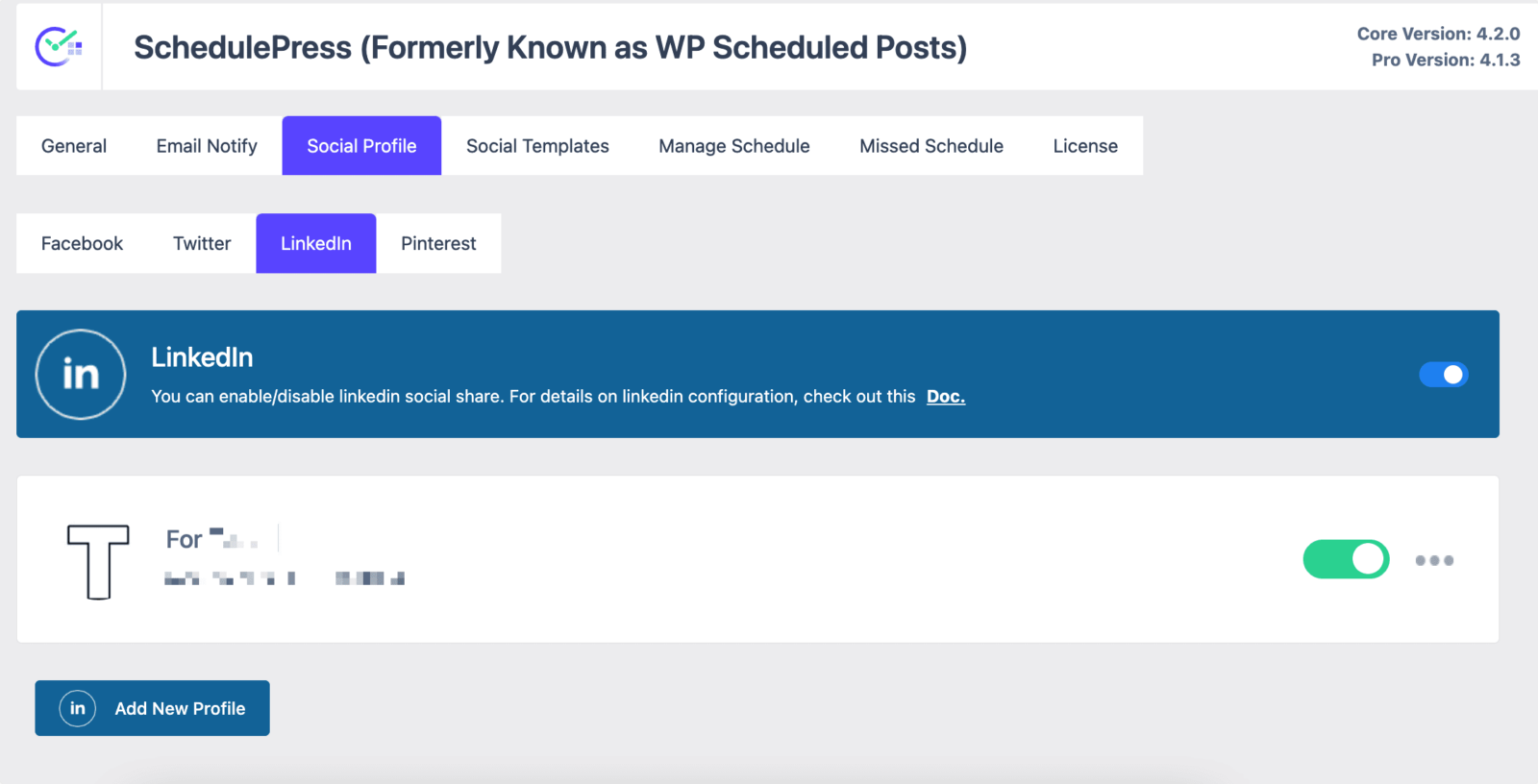Switch to the Social Templates tab
1538x784 pixels.
(536, 145)
